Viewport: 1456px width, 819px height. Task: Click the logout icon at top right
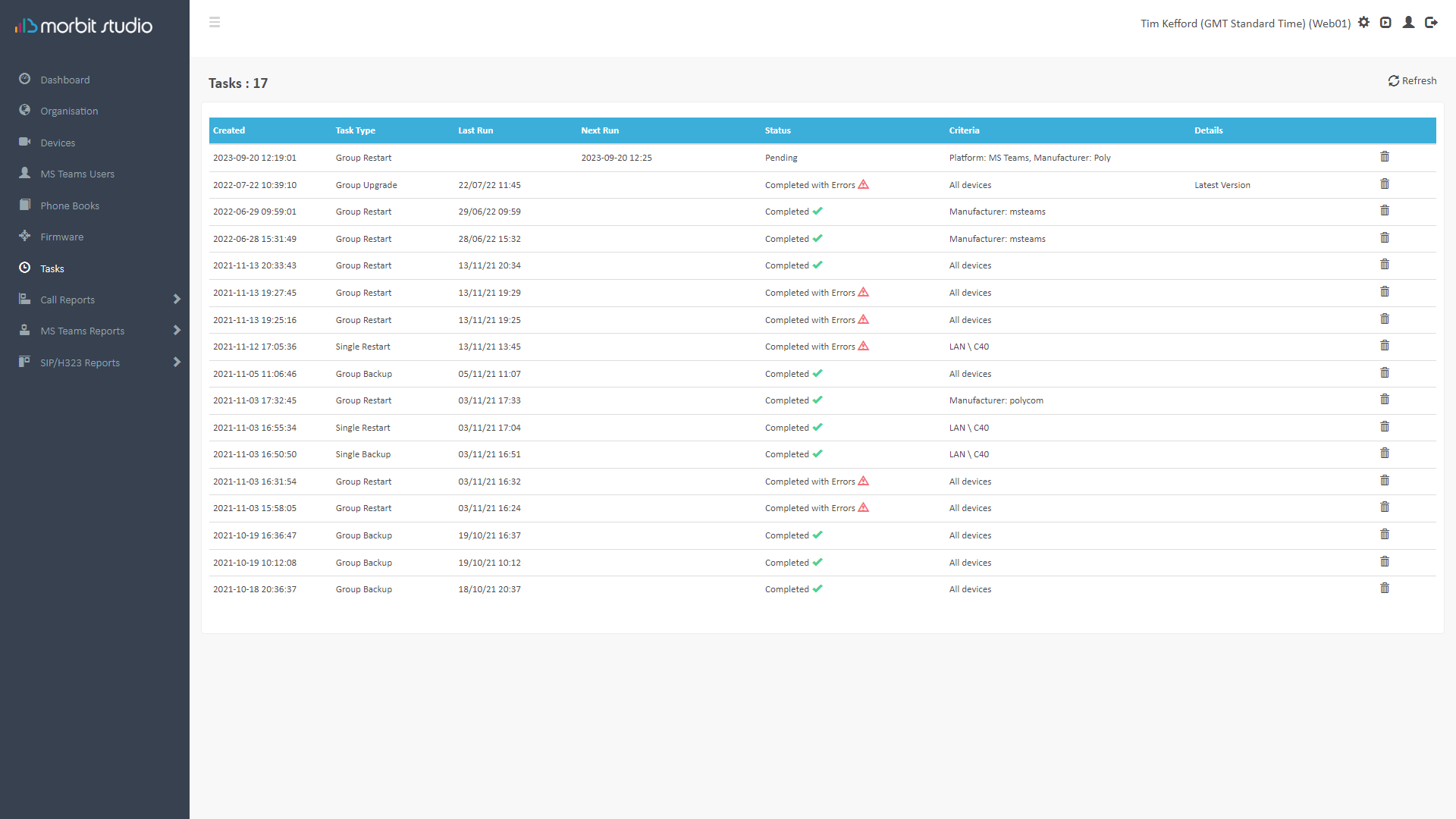(x=1431, y=23)
